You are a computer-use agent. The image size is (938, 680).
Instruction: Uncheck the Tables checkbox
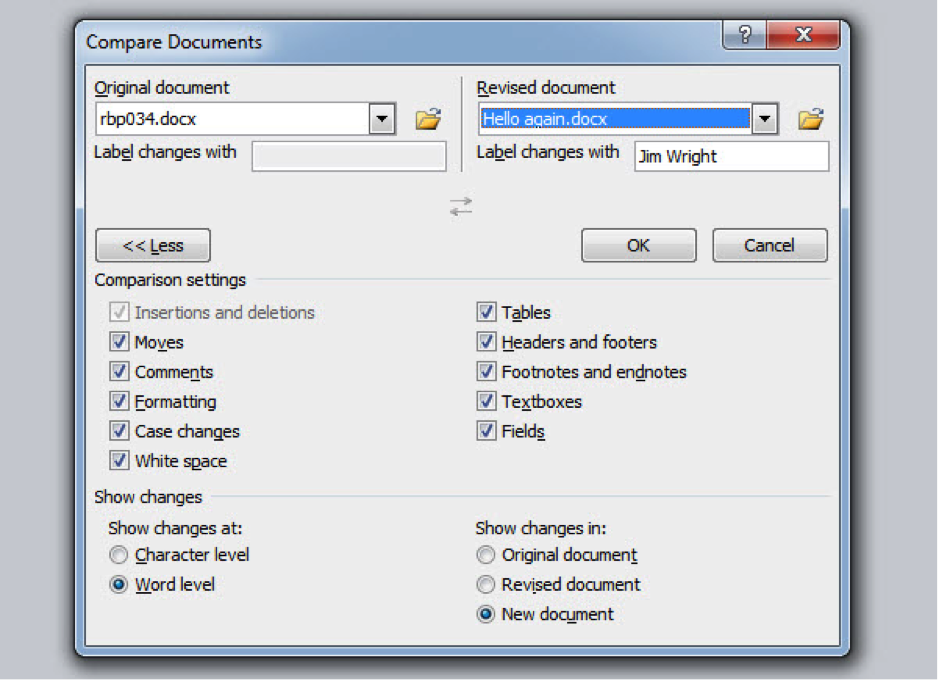(x=486, y=312)
